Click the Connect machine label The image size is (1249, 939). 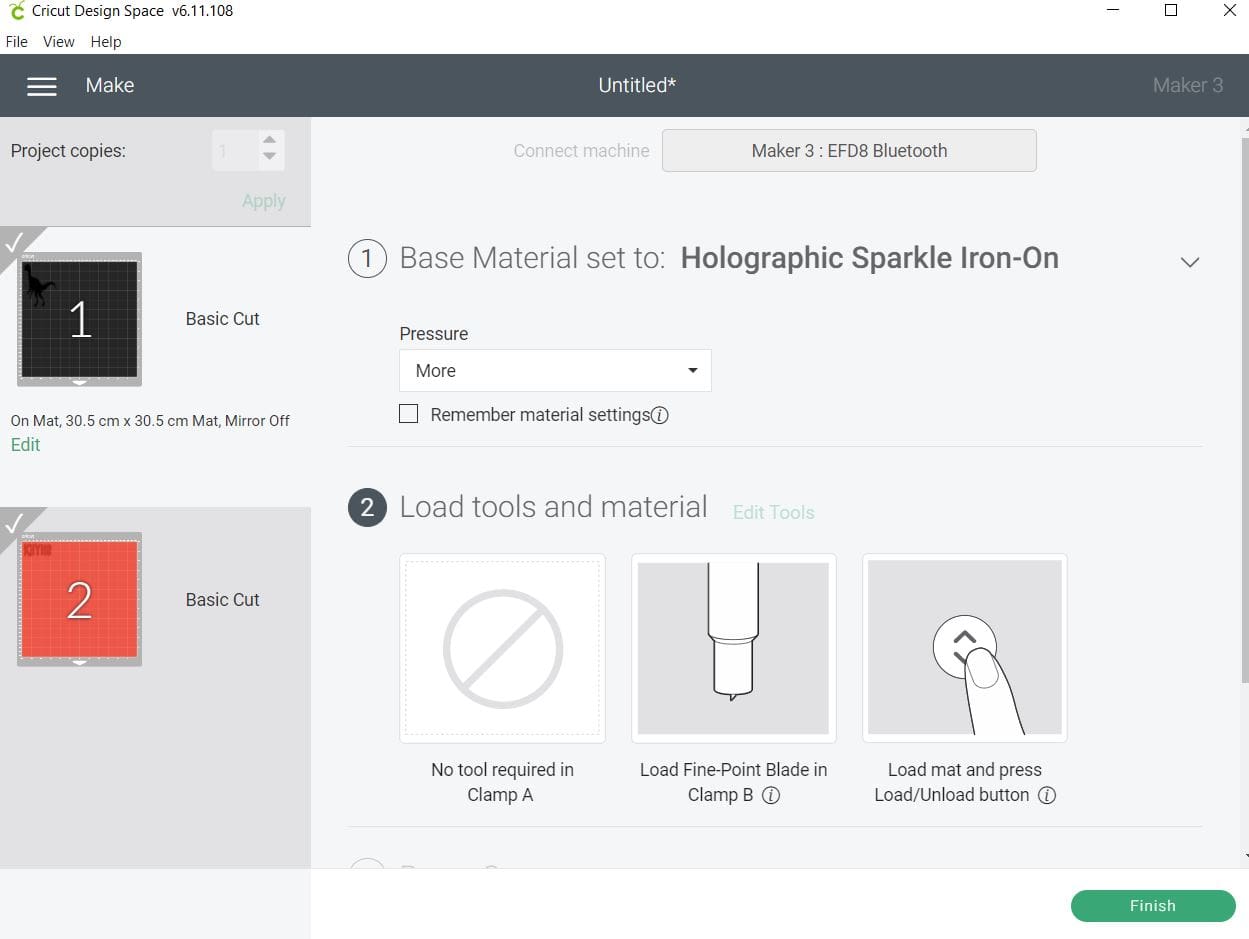click(x=581, y=151)
